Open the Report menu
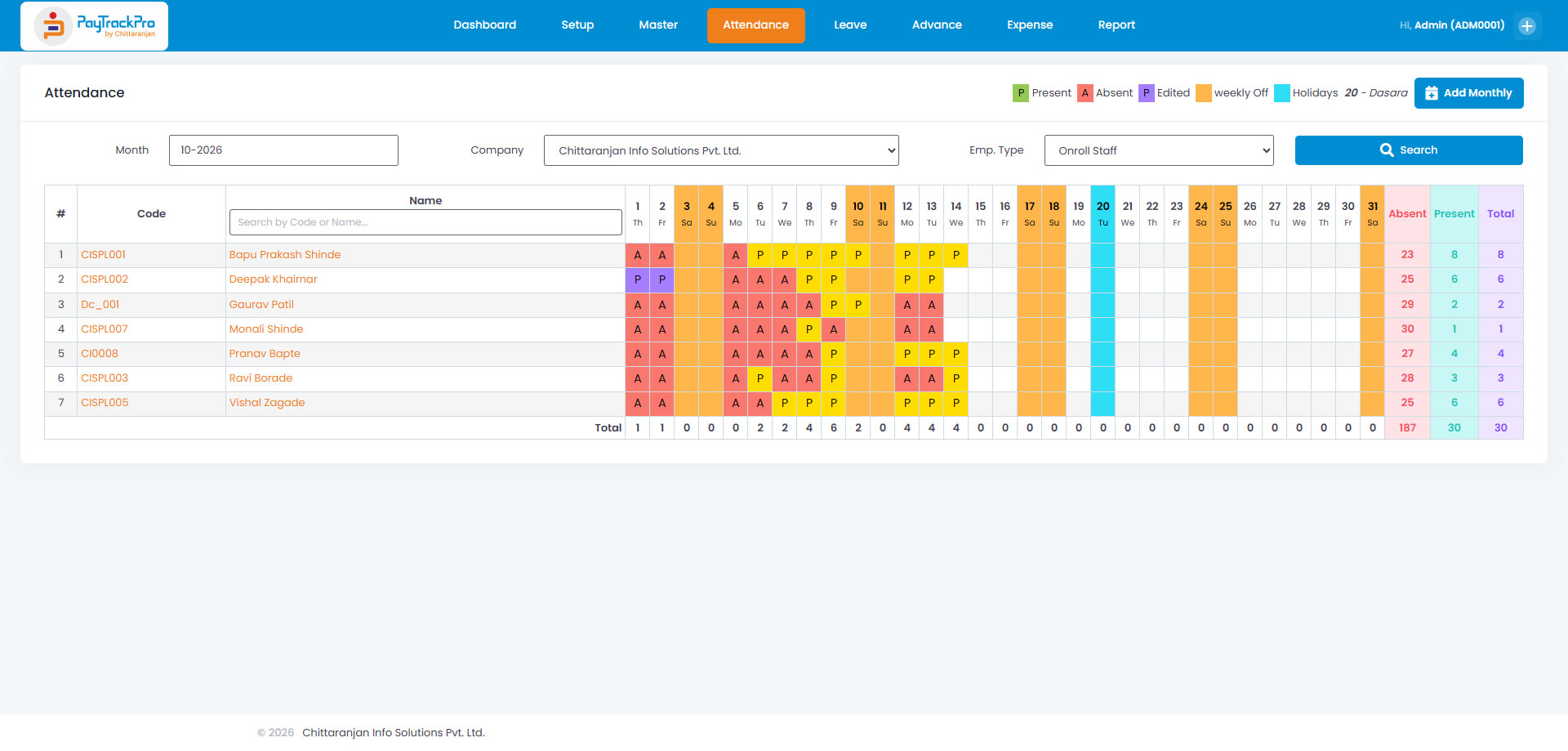 coord(1116,25)
